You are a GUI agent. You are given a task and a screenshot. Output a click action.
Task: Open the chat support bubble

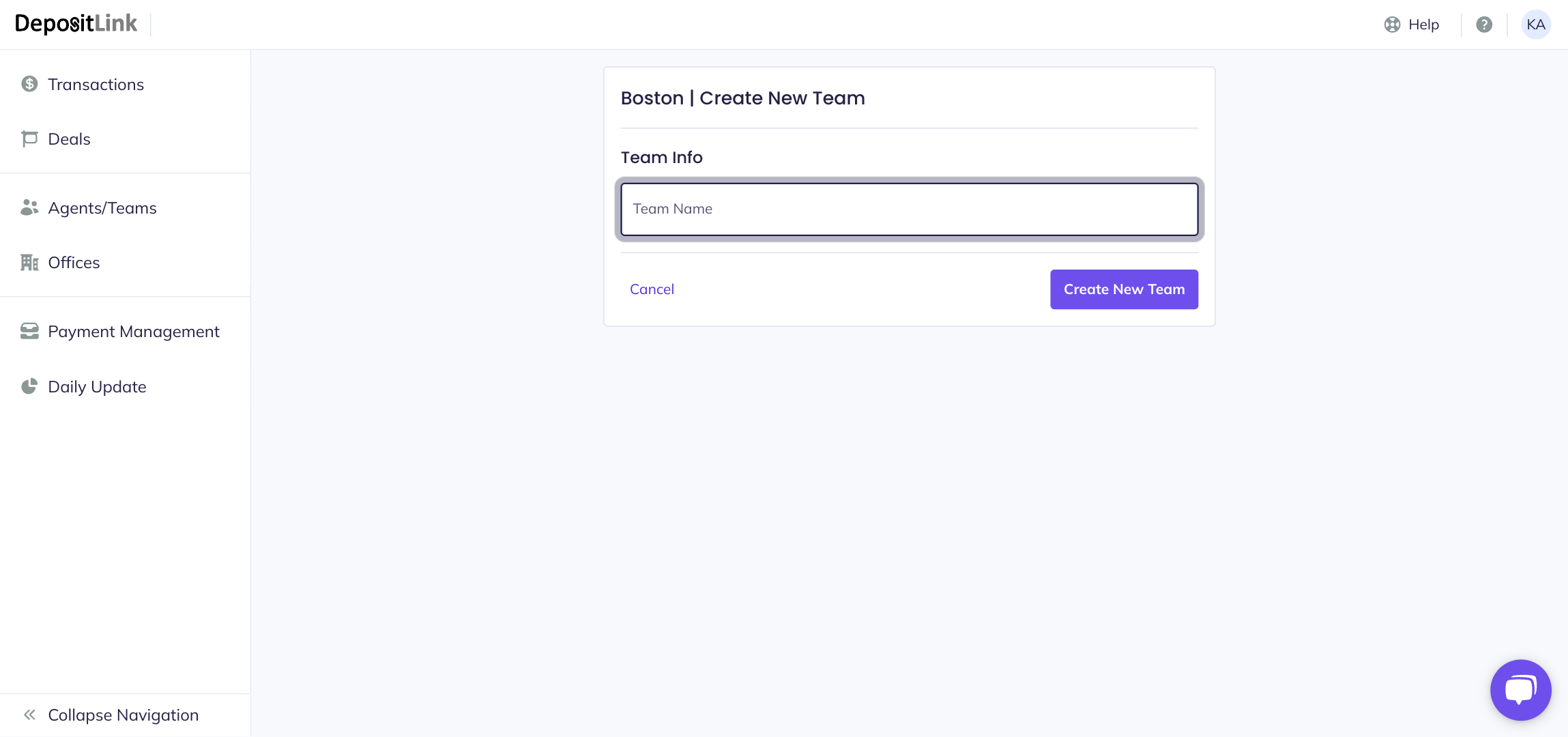(1520, 690)
